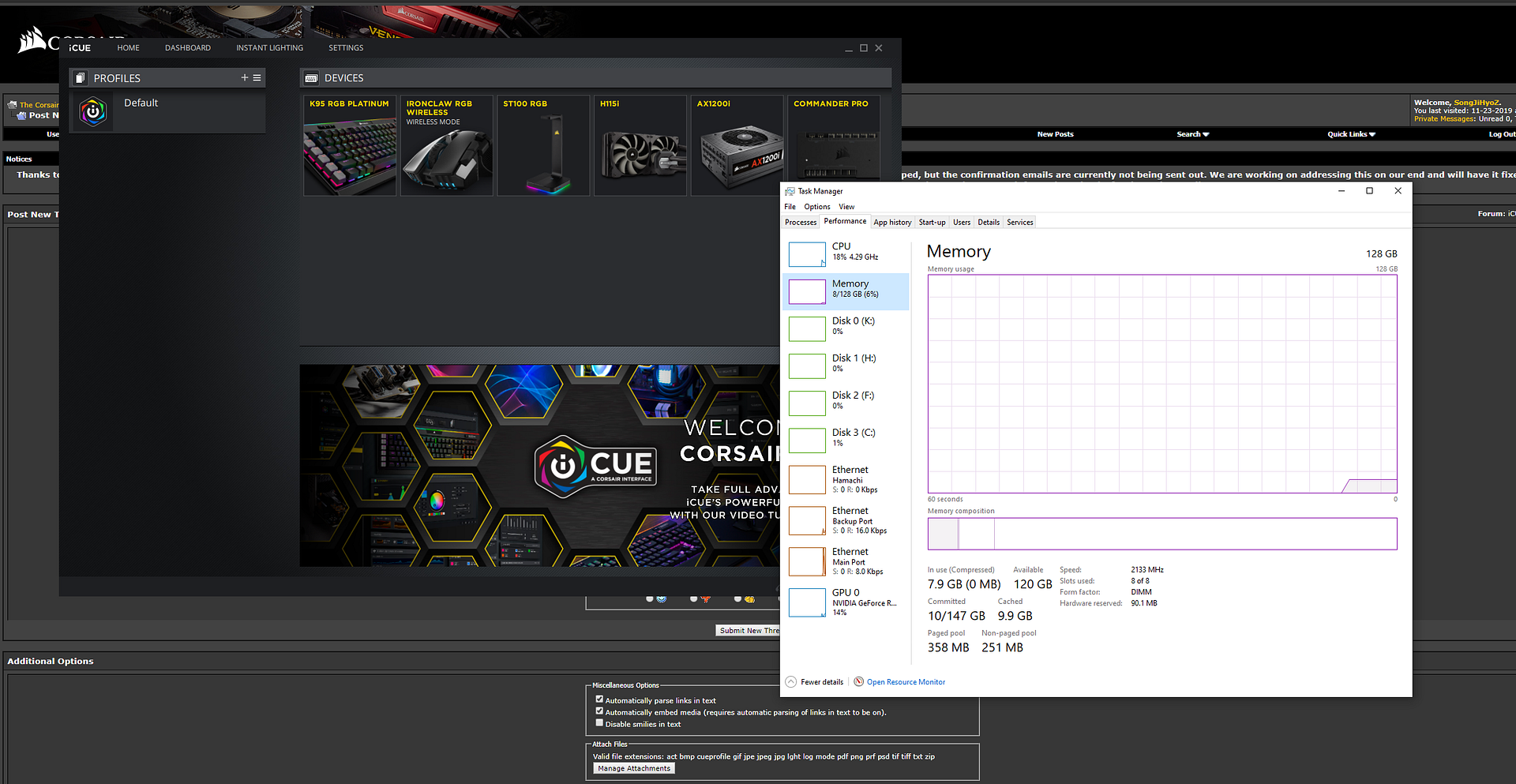
Task: Click the Memory usage graph
Action: coord(1162,384)
